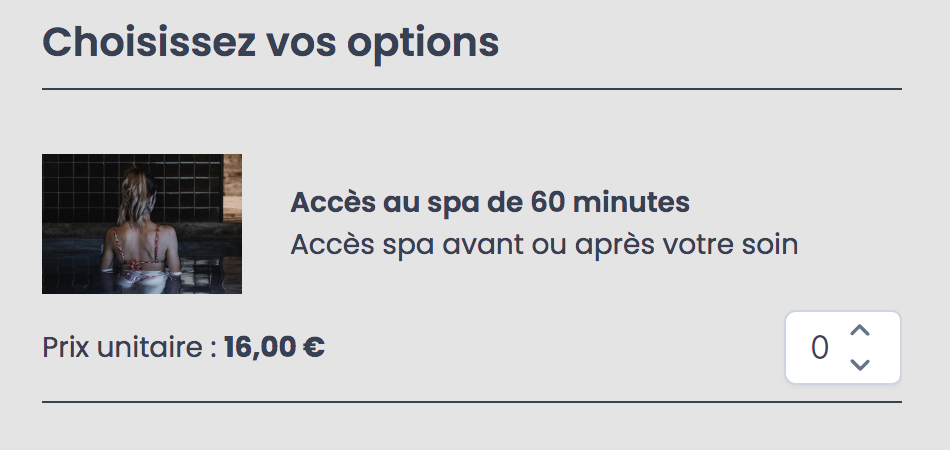Click the water surface in the spa photo
This screenshot has width=950, height=450.
tap(206, 266)
